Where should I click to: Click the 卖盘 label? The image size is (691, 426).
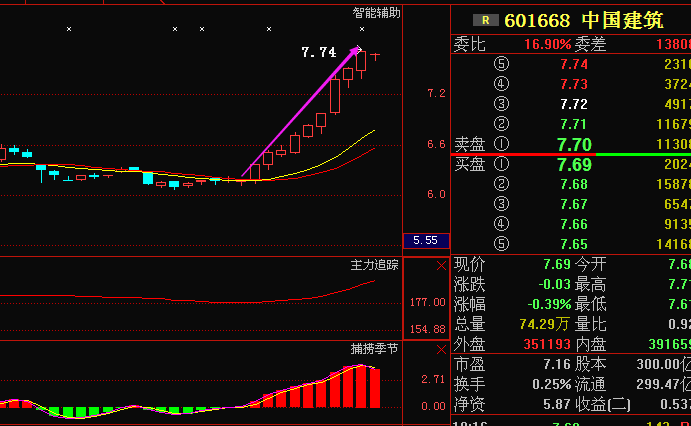pyautogui.click(x=469, y=144)
